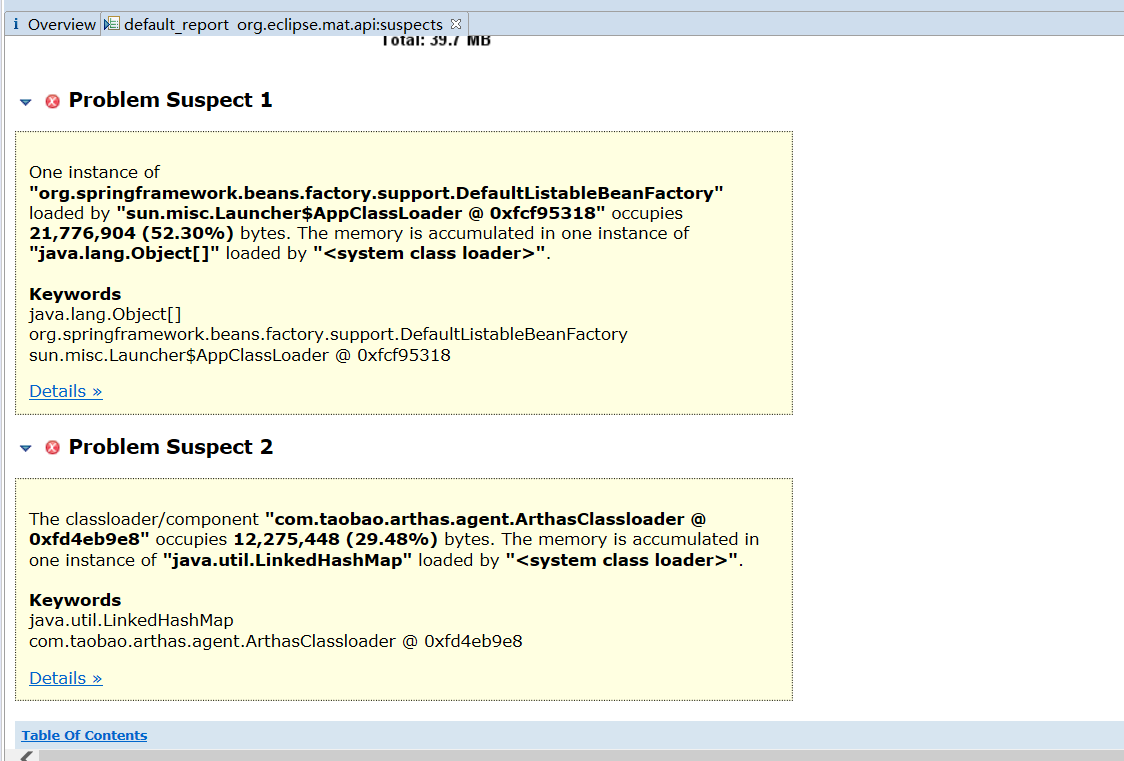Click the horizontal scrollbar left arrow
Viewport: 1124px width, 761px height.
27,756
